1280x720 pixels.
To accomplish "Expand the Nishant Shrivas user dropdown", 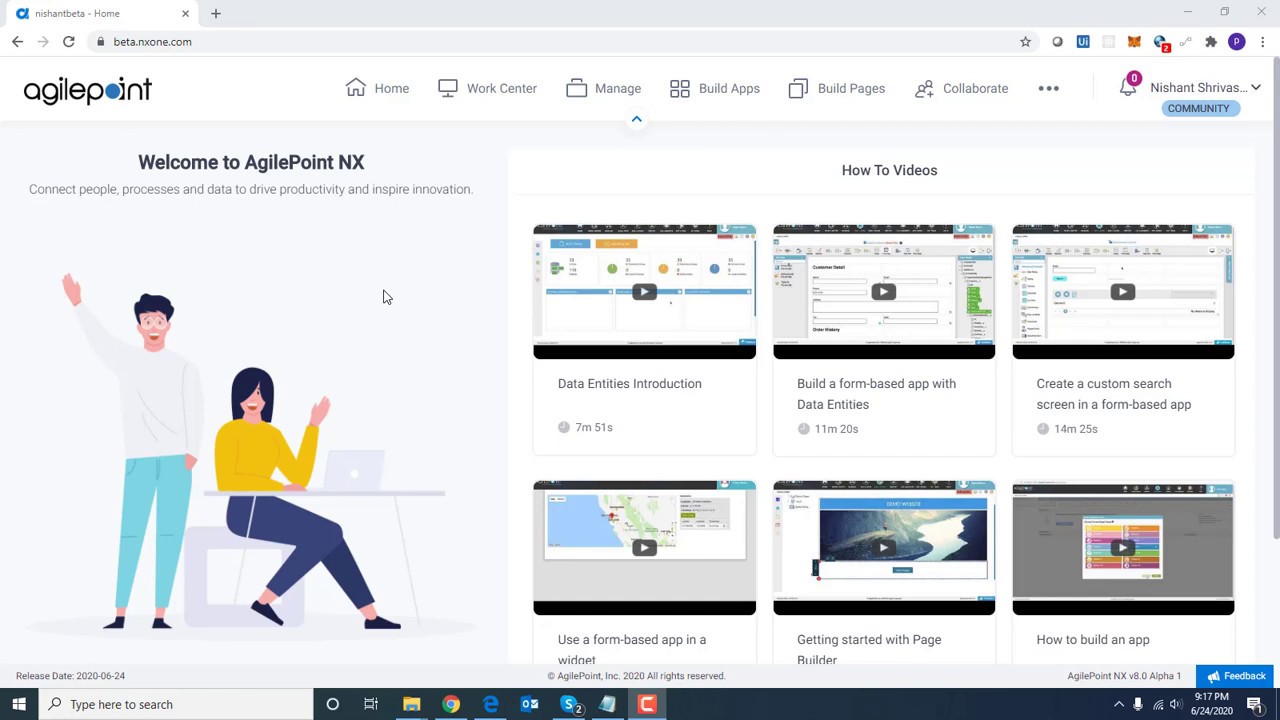I will pyautogui.click(x=1205, y=87).
